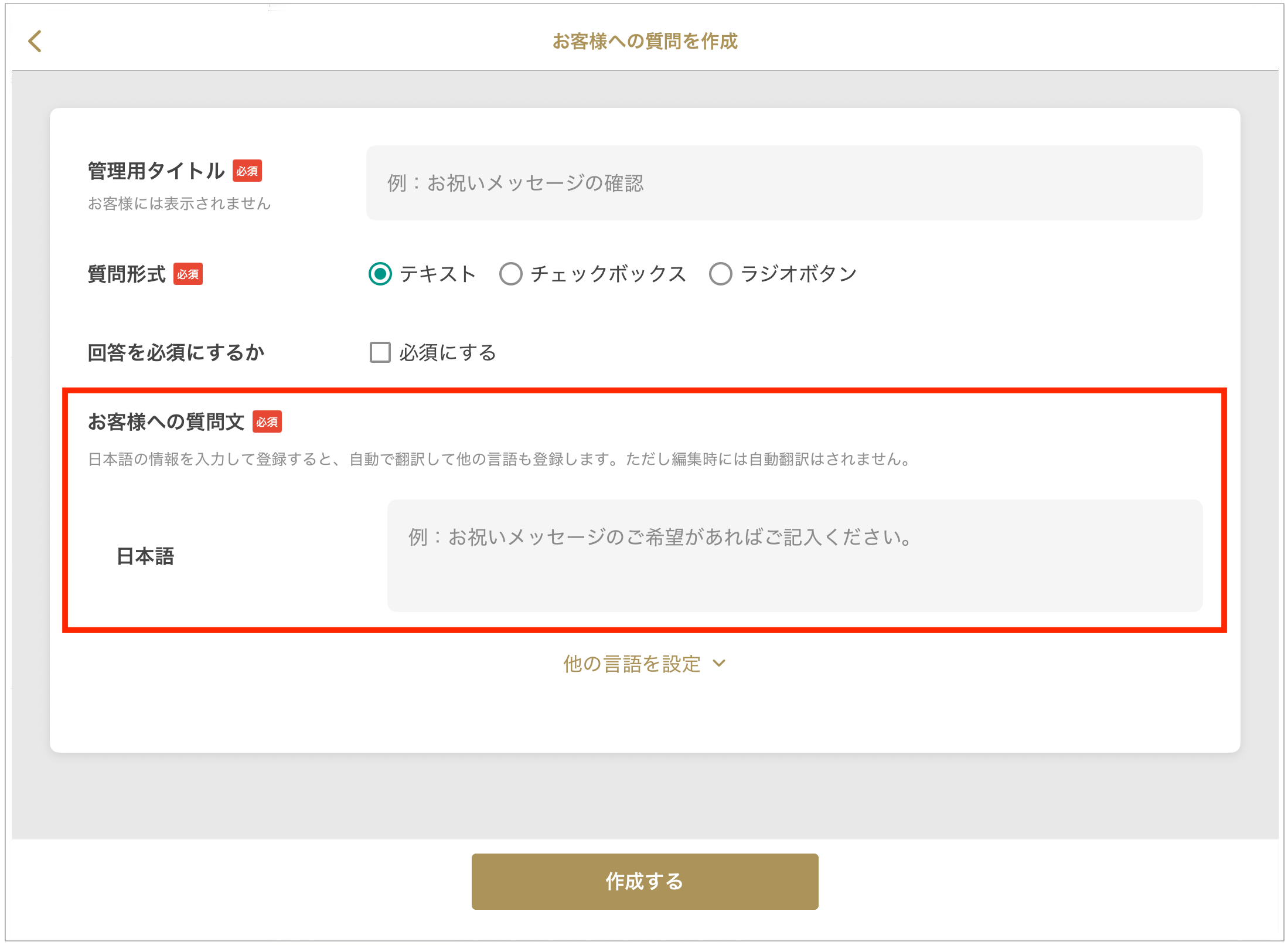This screenshot has height=945, width=1288.
Task: Focus the 管理用タイトル input field
Action: pyautogui.click(x=784, y=183)
